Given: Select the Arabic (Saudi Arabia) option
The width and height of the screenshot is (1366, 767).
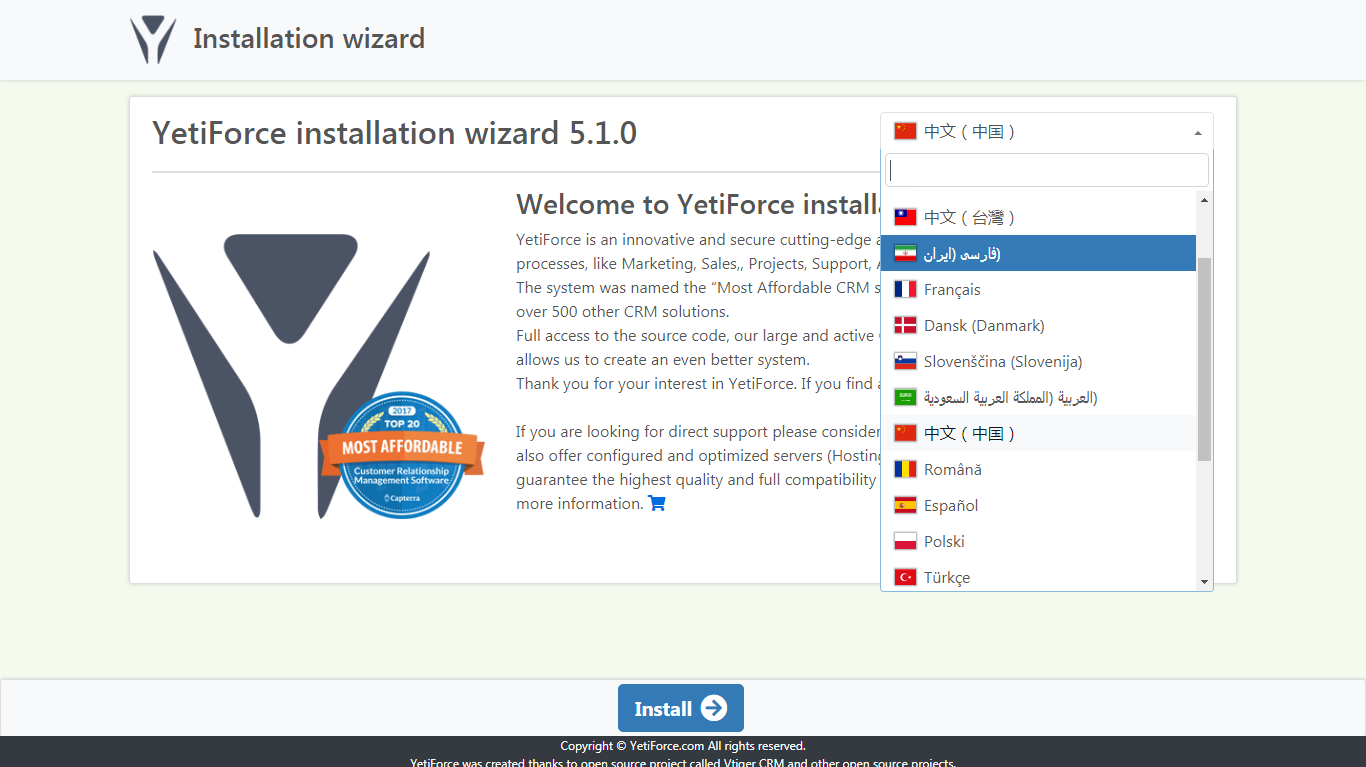Looking at the screenshot, I should 1038,397.
